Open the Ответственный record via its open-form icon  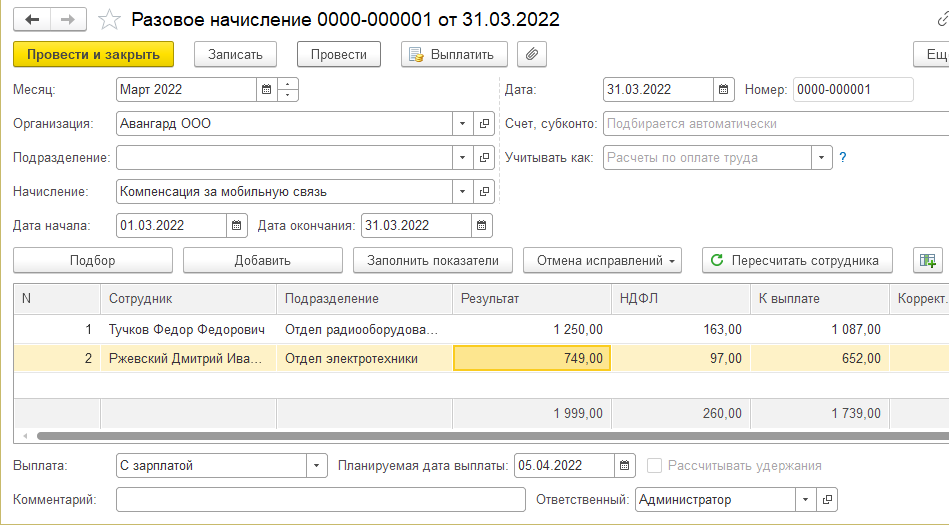tap(827, 500)
